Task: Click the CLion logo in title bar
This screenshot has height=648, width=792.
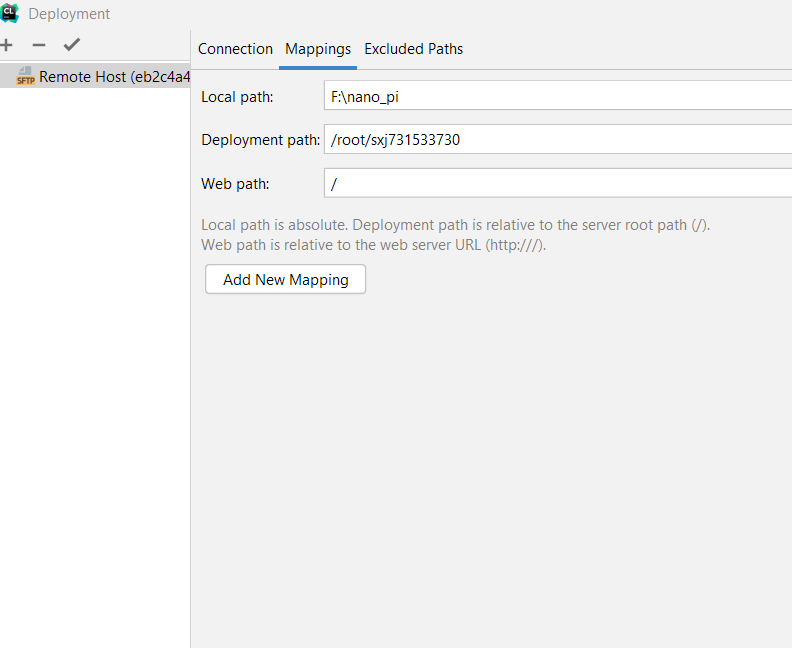Action: pyautogui.click(x=10, y=13)
